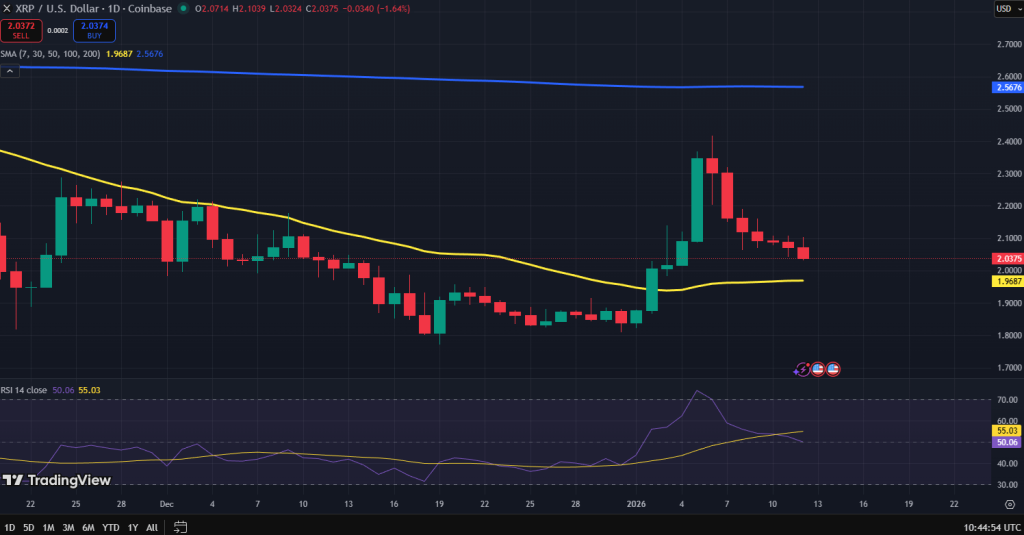The height and width of the screenshot is (535, 1024).
Task: Open the lightning latest-updates event icon
Action: (801, 370)
